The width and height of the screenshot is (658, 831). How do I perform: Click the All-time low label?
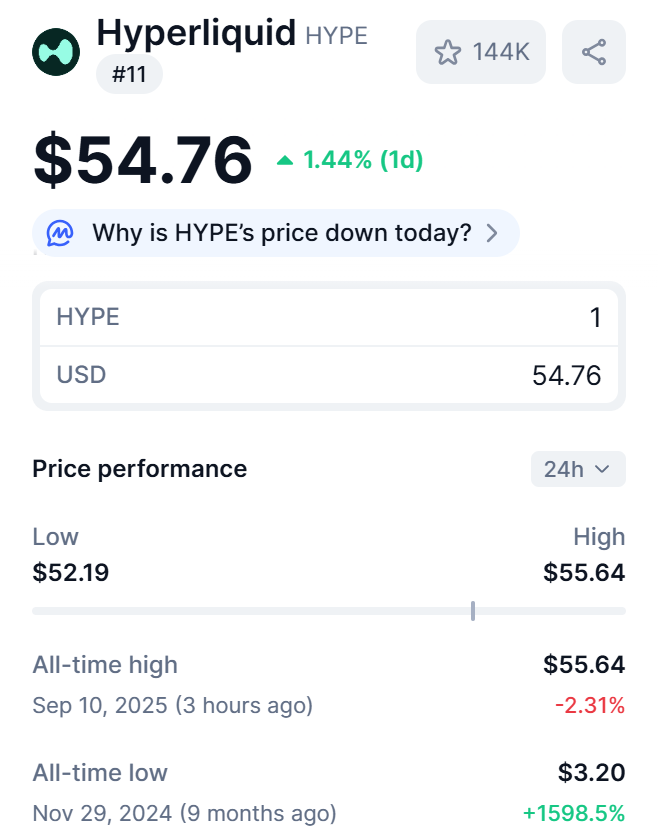100,772
